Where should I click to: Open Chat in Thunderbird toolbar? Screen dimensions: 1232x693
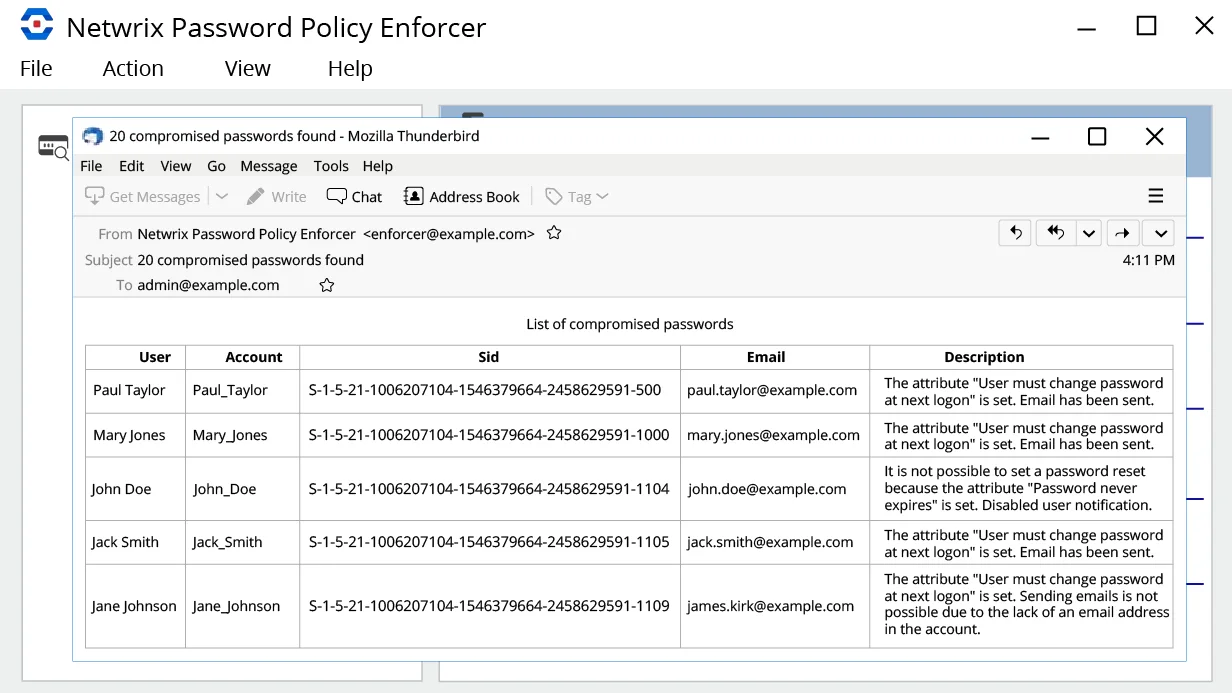tap(355, 197)
